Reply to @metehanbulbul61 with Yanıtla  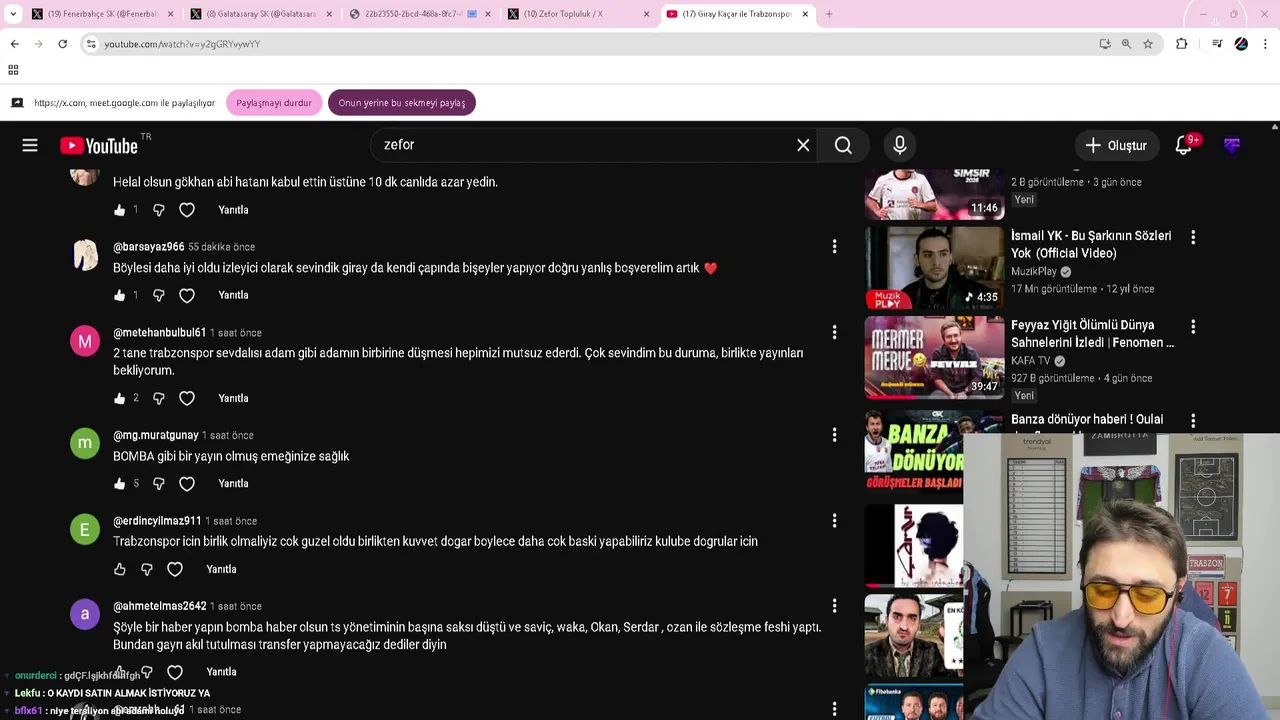(x=233, y=398)
